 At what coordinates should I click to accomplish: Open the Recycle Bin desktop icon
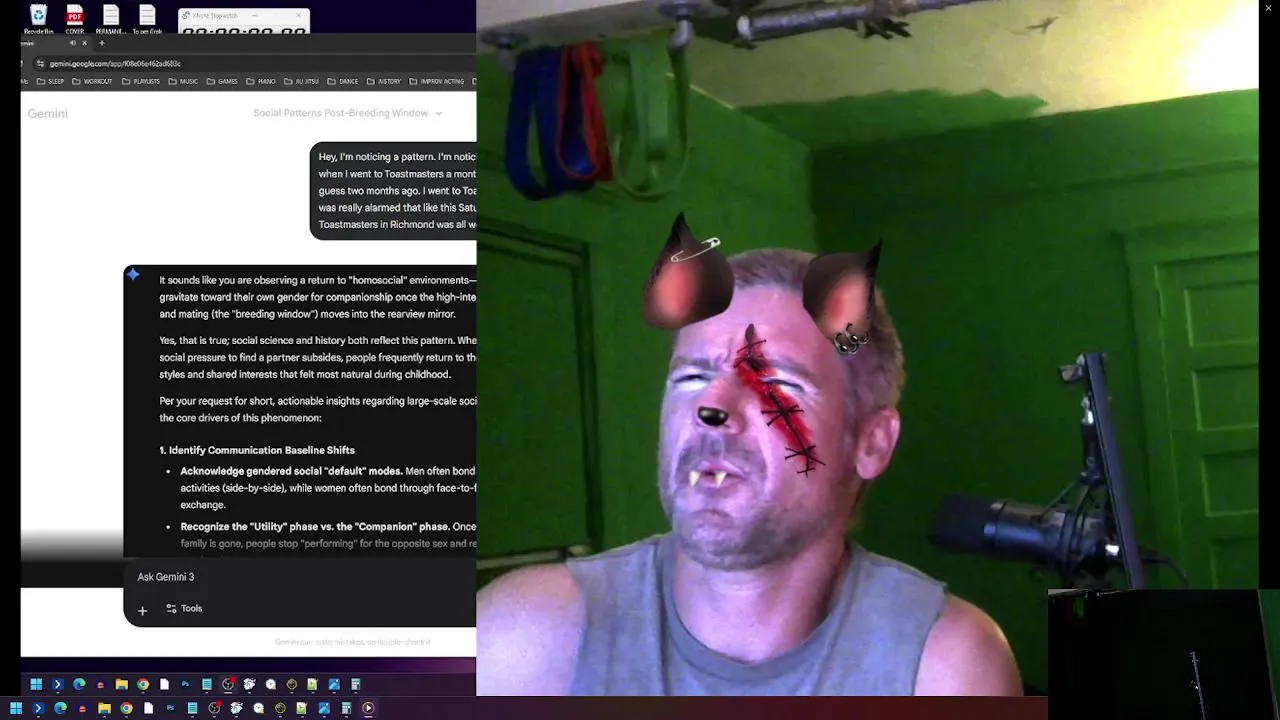(39, 19)
